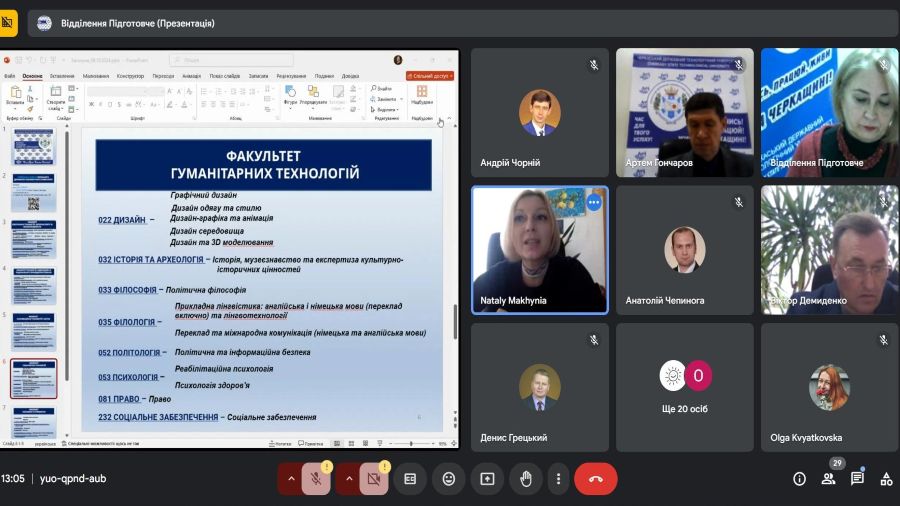The width and height of the screenshot is (900, 506).
Task: Toggle the bullets list icon
Action: 204,91
